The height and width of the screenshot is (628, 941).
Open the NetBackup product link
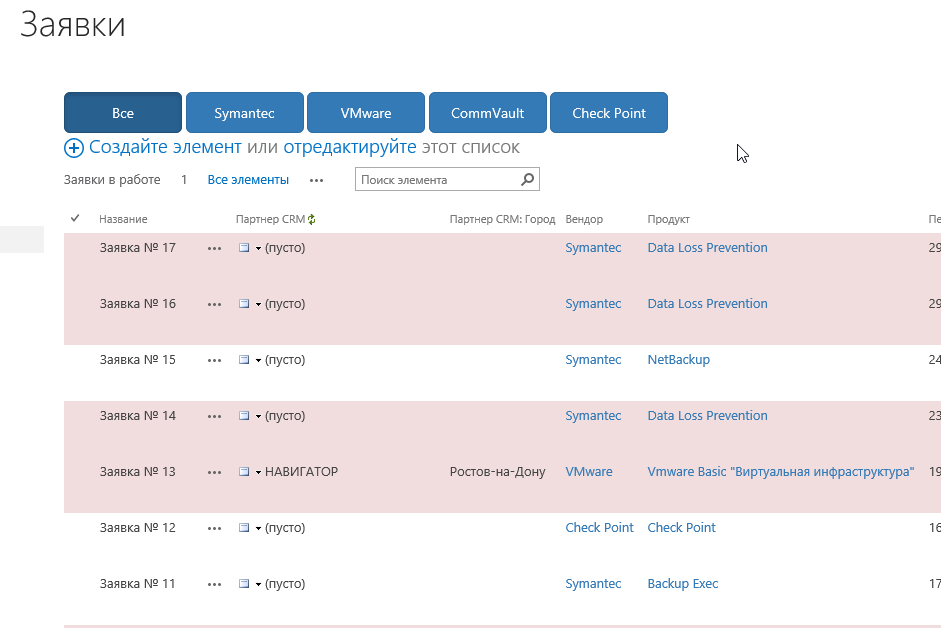click(x=679, y=360)
